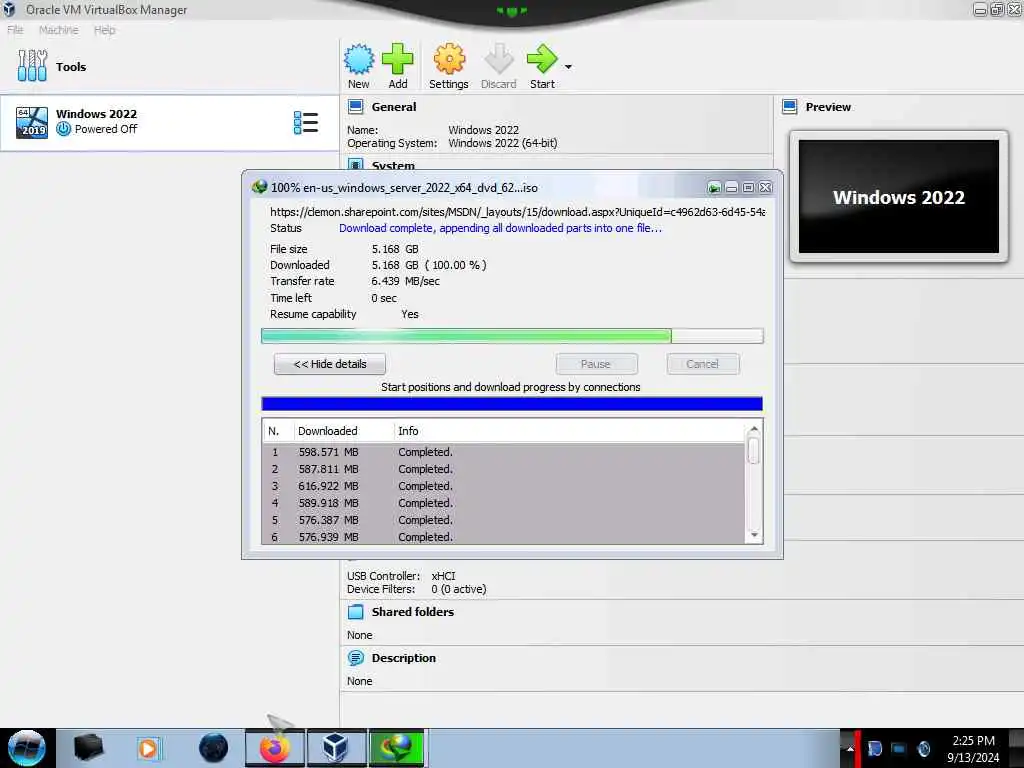Select the Windows 2022 VM entry
This screenshot has height=768, width=1024.
(x=169, y=123)
